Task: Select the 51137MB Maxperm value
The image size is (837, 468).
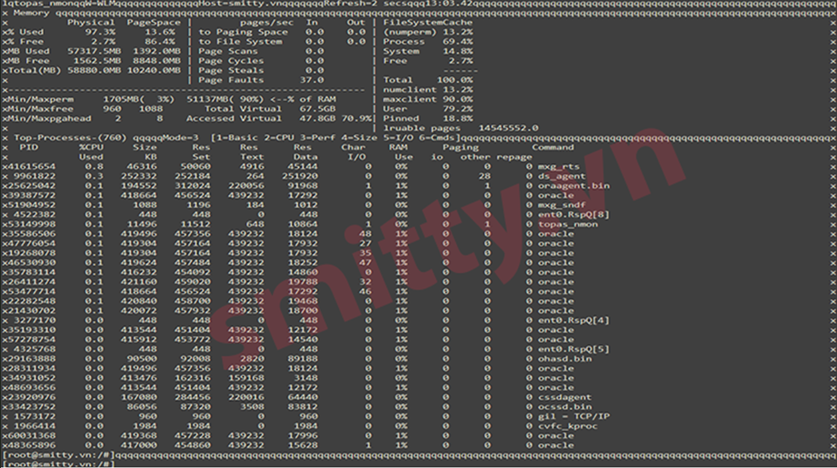Action: (207, 99)
